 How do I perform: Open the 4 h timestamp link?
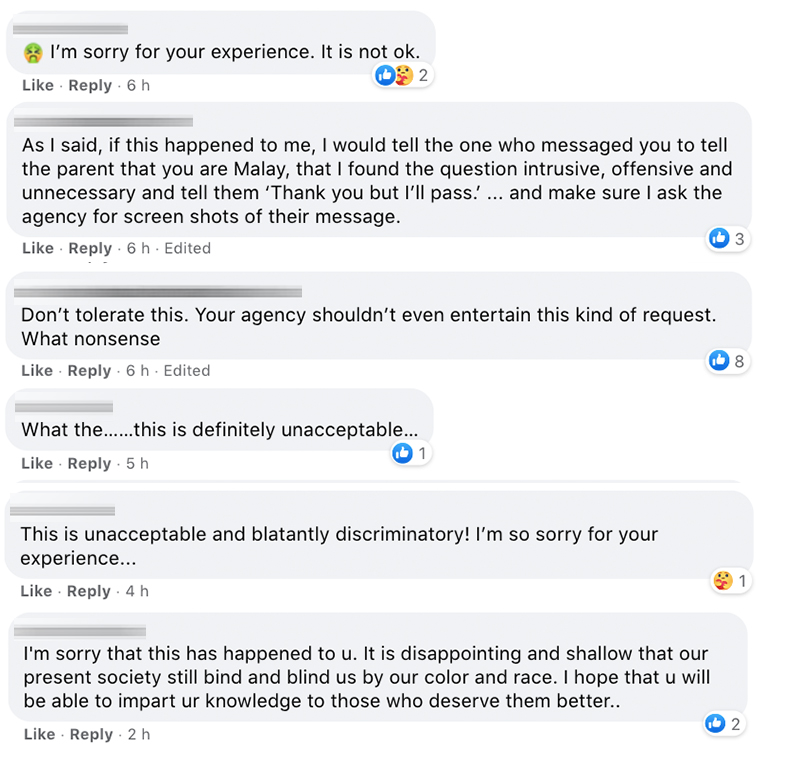(x=137, y=591)
